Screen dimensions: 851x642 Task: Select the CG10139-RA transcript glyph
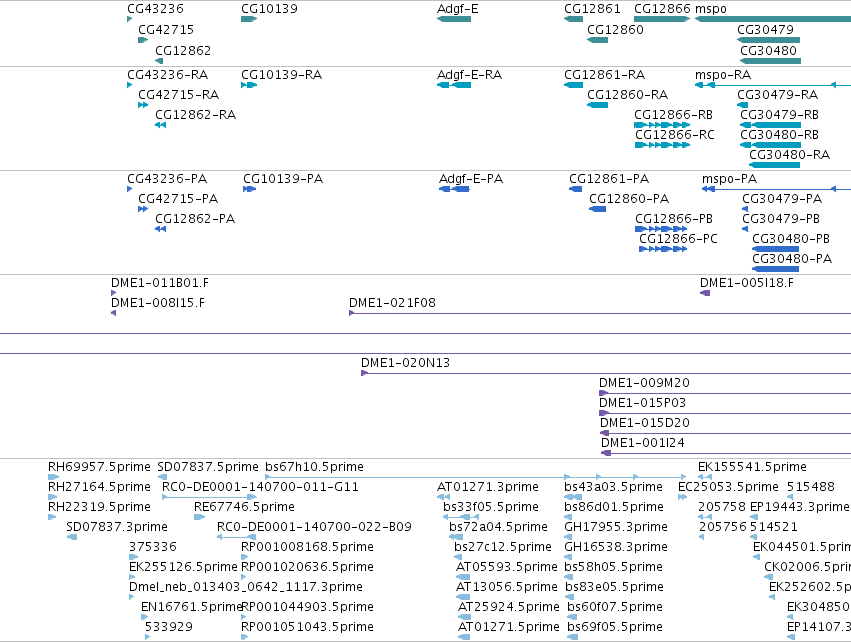[249, 85]
